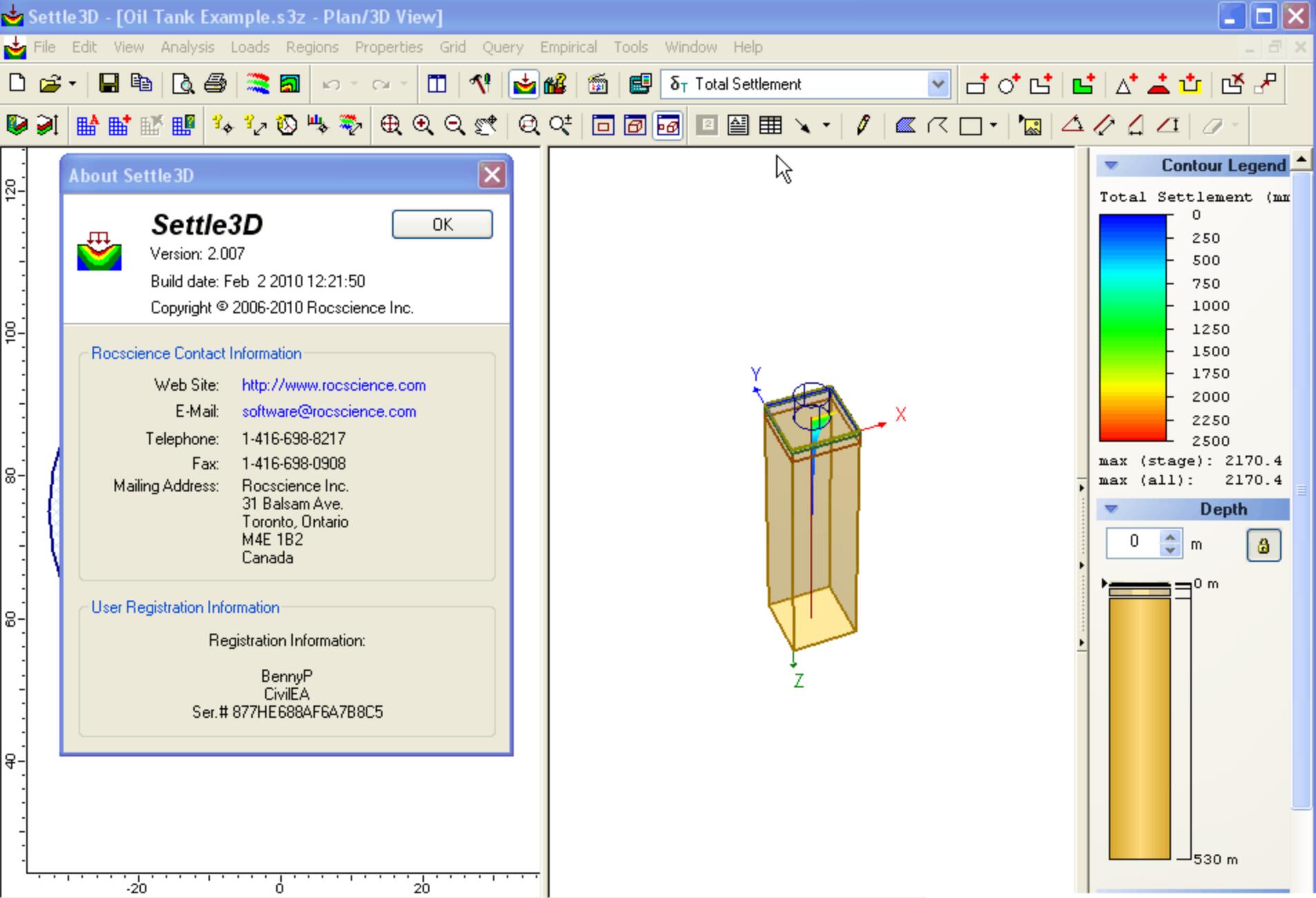Toggle the Plan/3D split view button

click(x=668, y=126)
